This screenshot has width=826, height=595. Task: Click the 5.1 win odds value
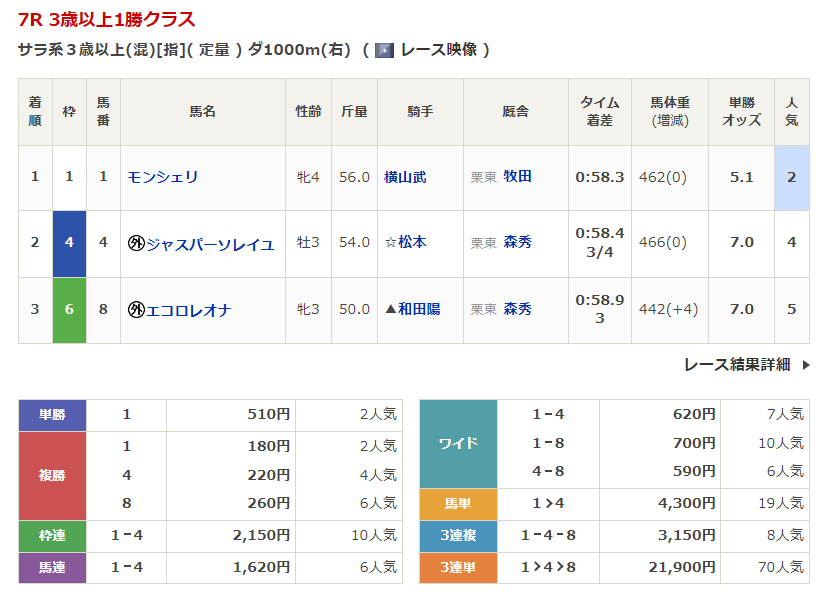pyautogui.click(x=742, y=177)
